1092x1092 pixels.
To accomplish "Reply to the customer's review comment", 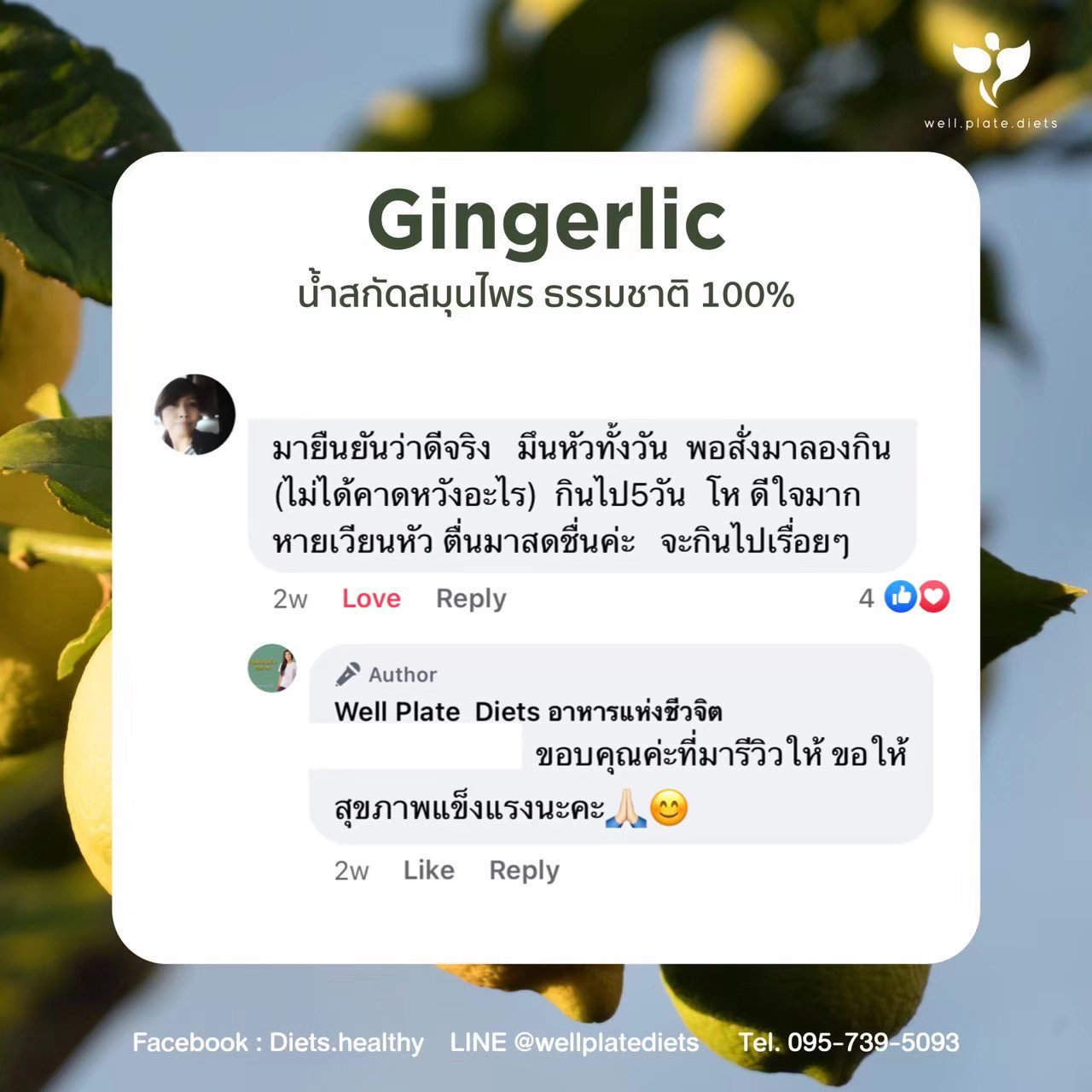I will click(471, 599).
